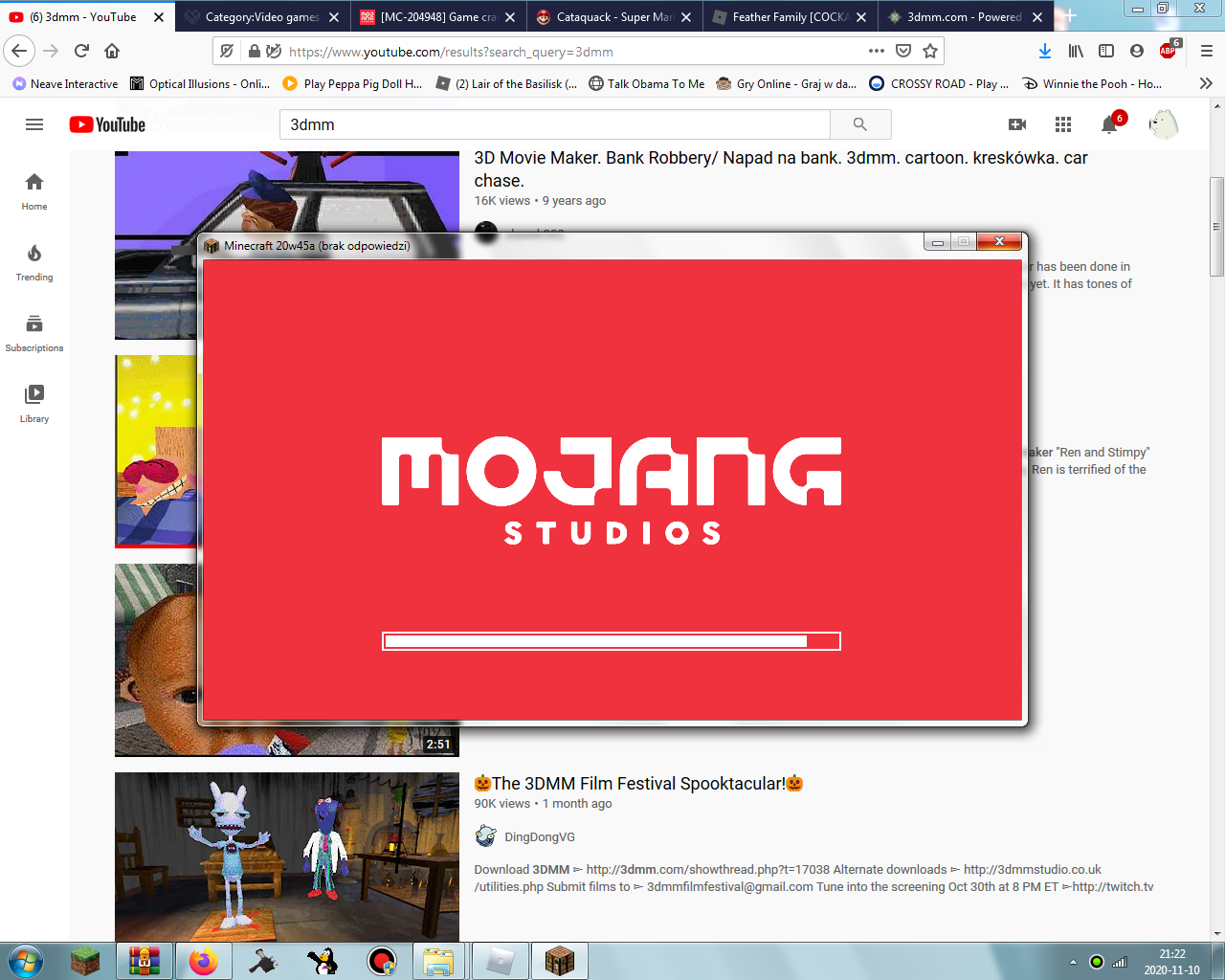Open the crafting table taskbar icon
Image resolution: width=1225 pixels, height=980 pixels.
[x=560, y=961]
